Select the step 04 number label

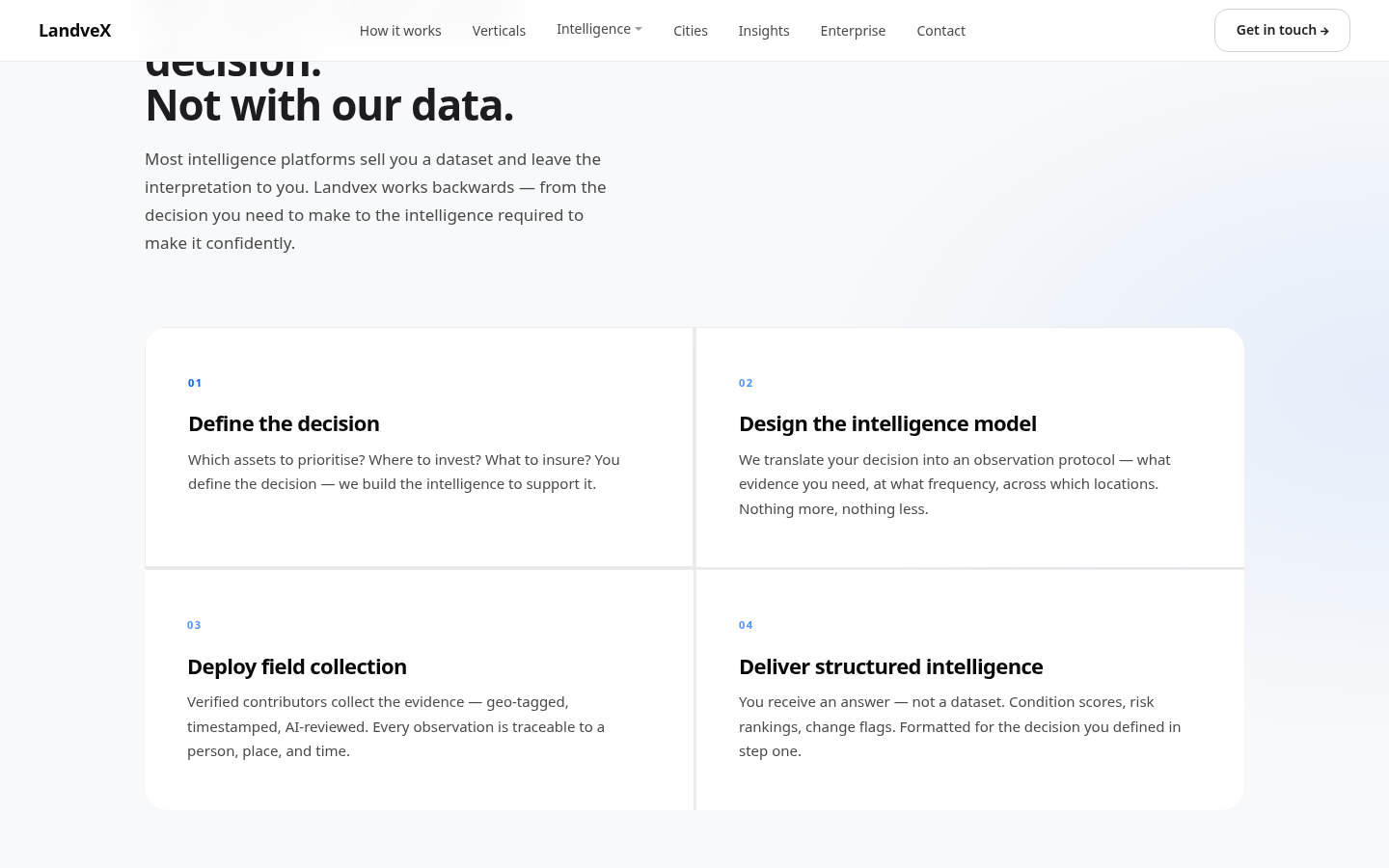point(746,625)
